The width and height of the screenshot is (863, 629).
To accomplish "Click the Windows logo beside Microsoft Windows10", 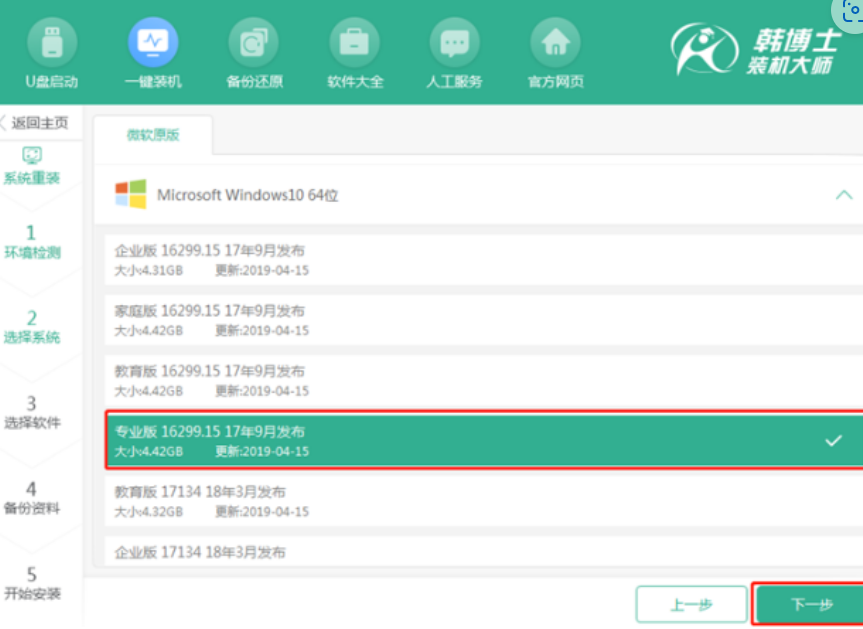I will tap(130, 194).
